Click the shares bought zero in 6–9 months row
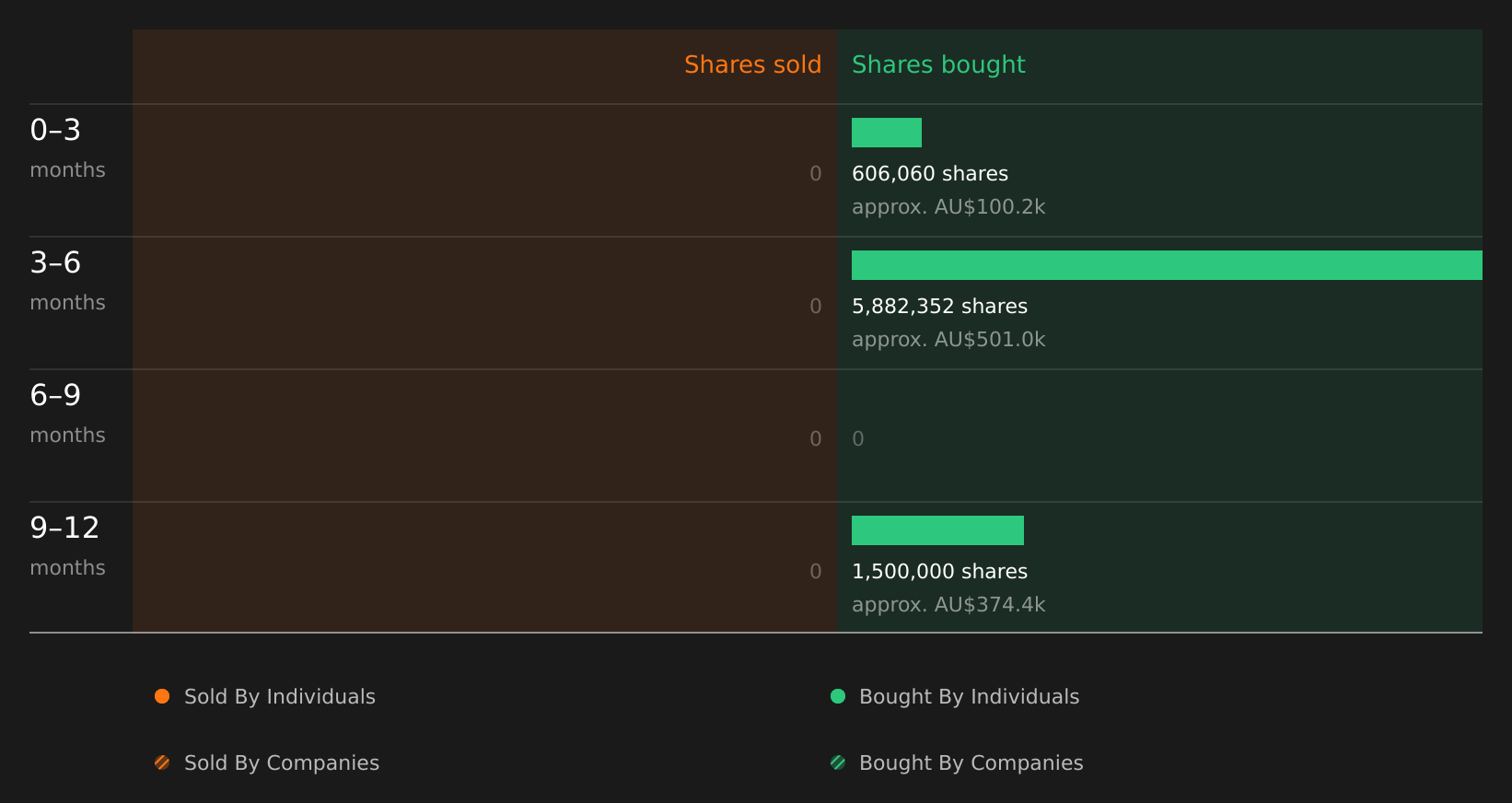 point(858,438)
